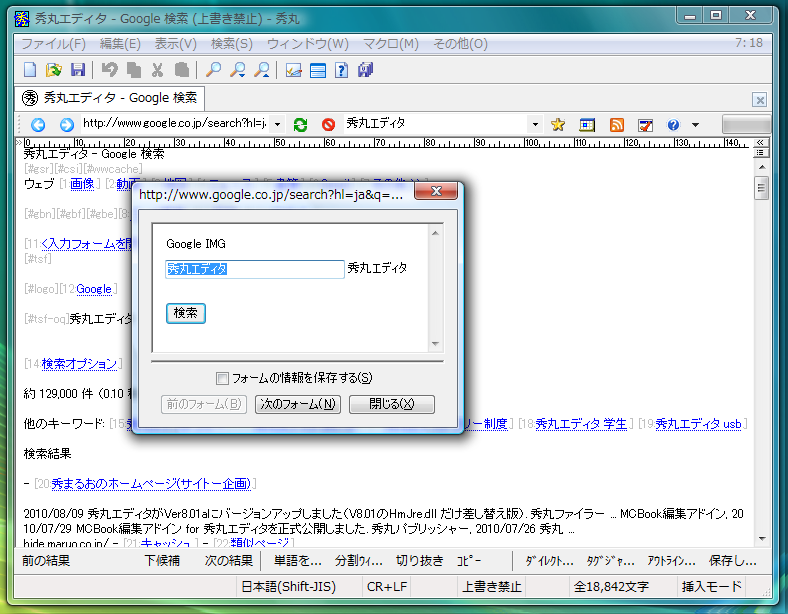Viewport: 788px width, 614px height.
Task: Go forward with blue right arrow
Action: [x=67, y=124]
